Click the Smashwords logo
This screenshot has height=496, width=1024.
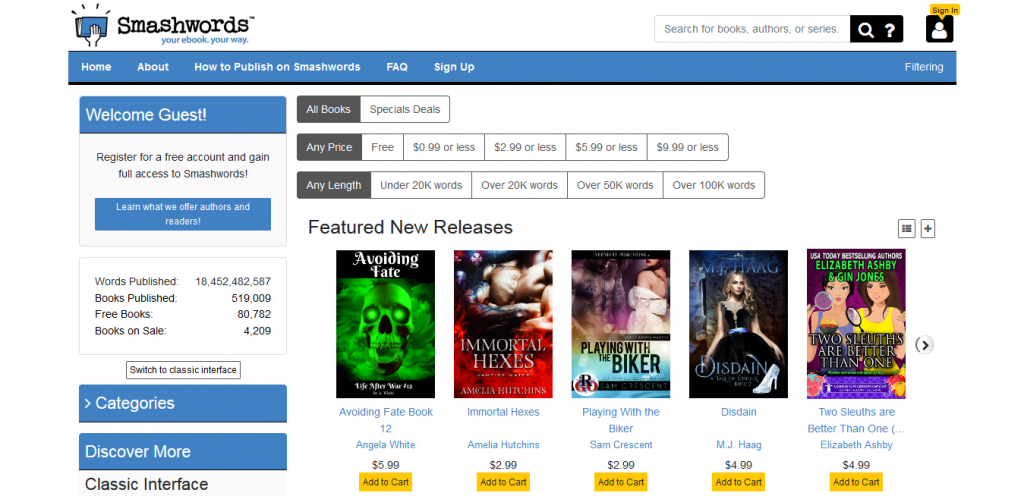(163, 25)
